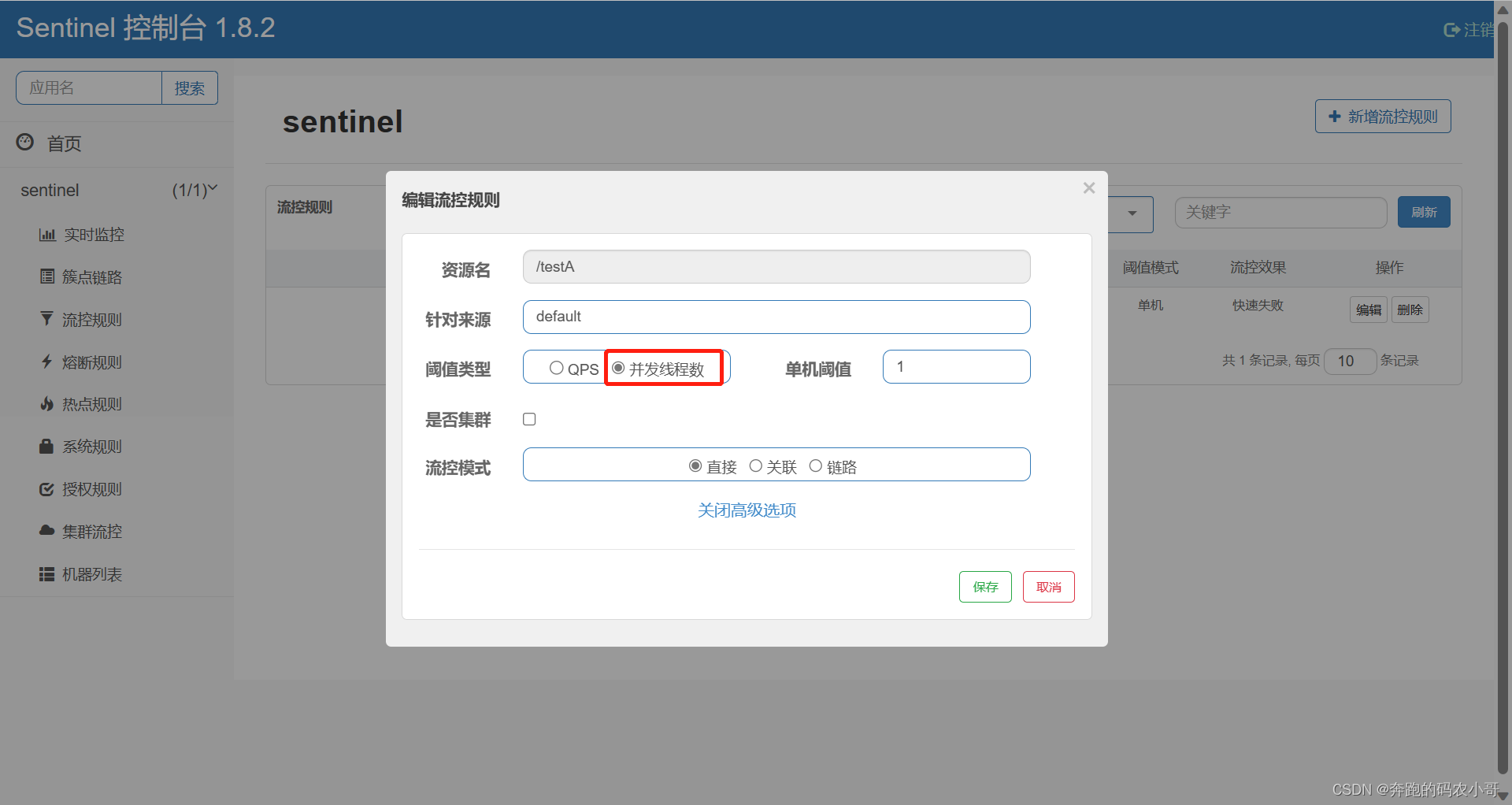
Task: Open 实时监控 menu item
Action: (x=94, y=235)
